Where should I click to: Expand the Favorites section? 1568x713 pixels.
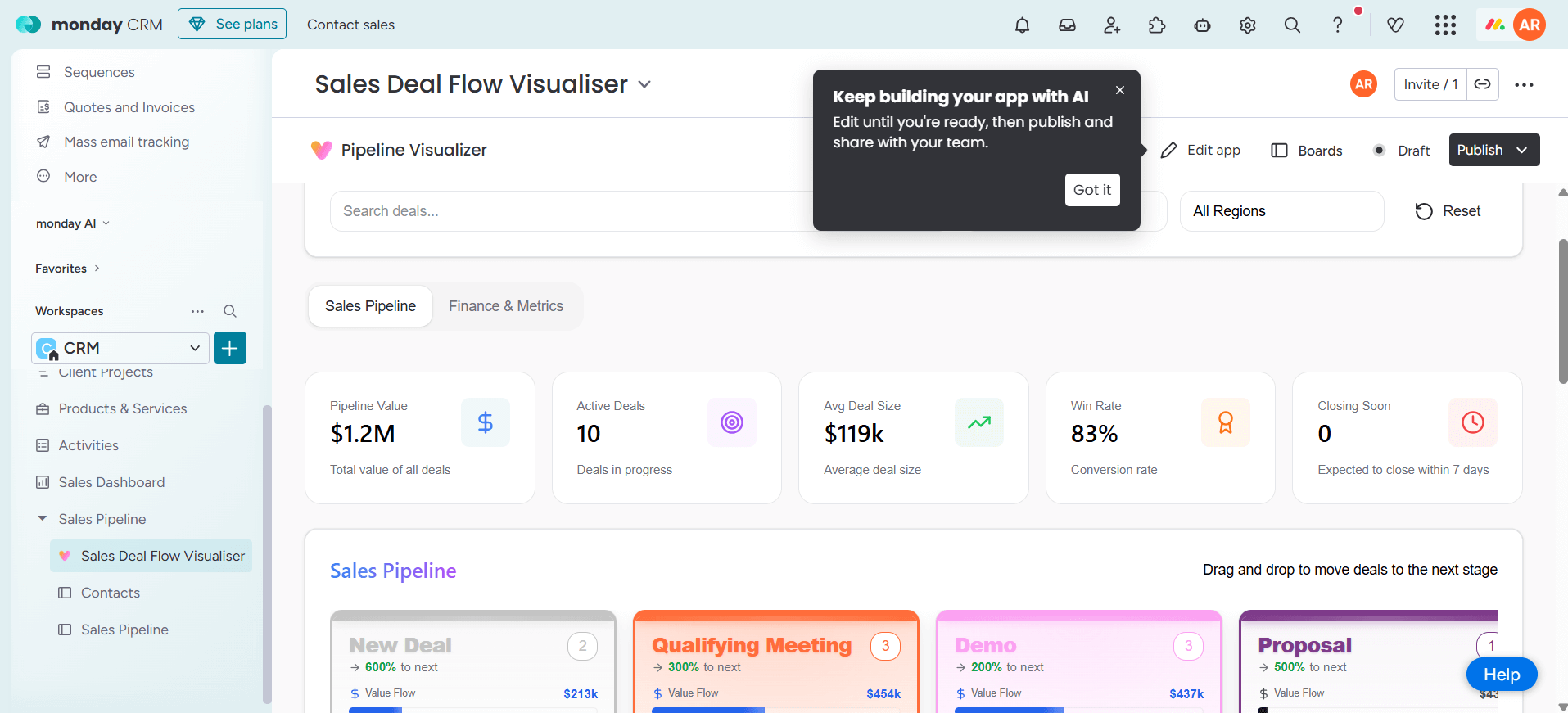[x=67, y=269]
